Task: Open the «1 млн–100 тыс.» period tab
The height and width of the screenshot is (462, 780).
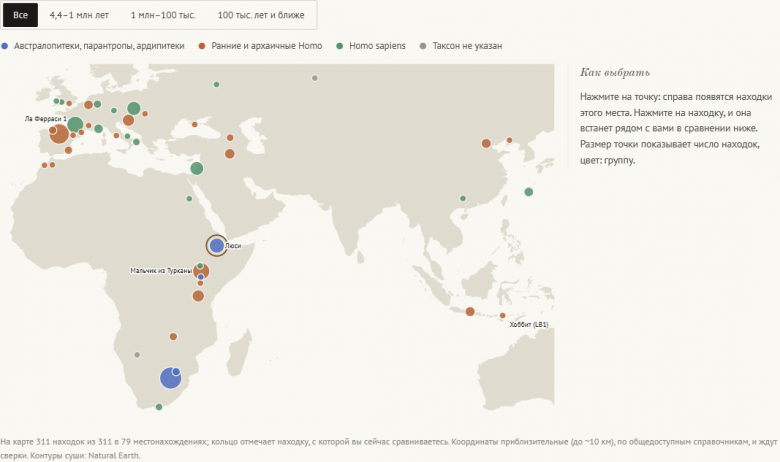Action: coord(163,15)
